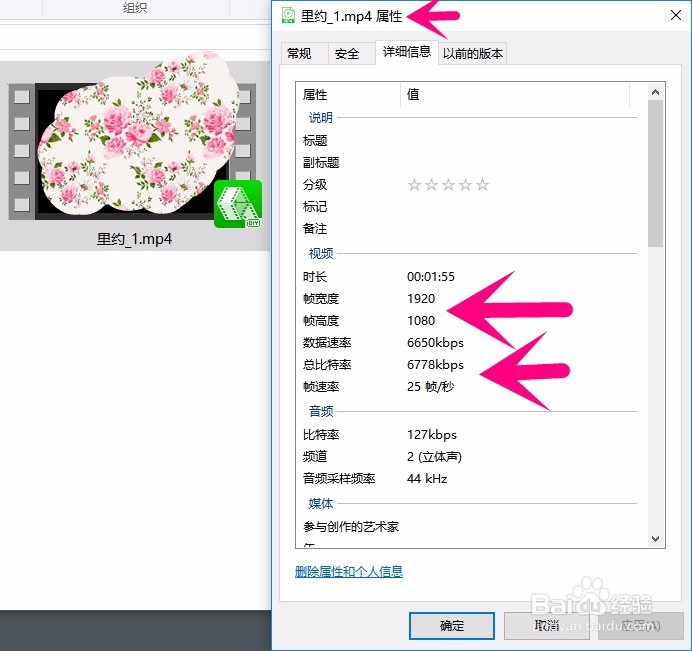Click the vertical scrollbar thumb in details list

(655, 173)
